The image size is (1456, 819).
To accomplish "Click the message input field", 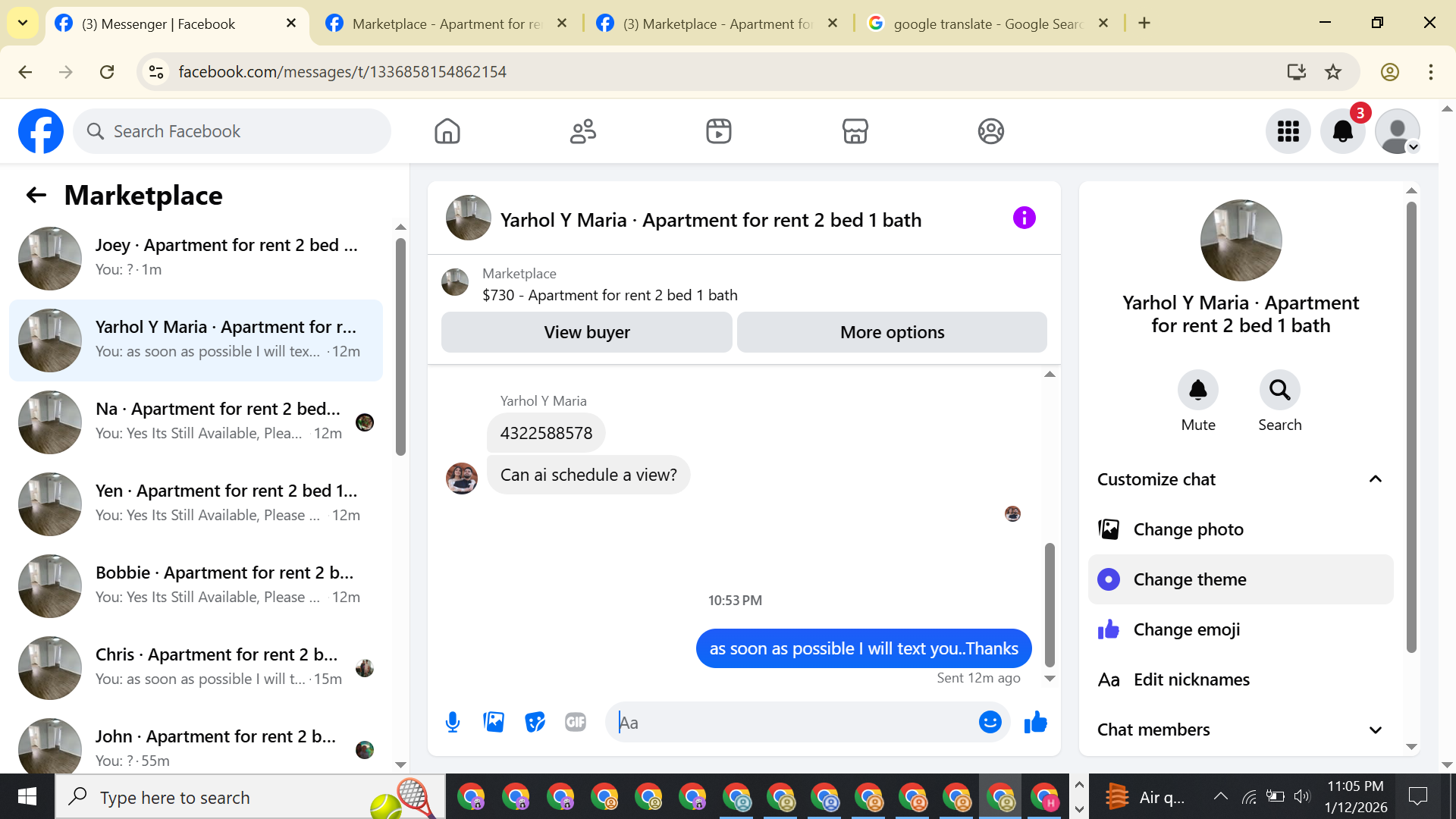I will pos(792,722).
